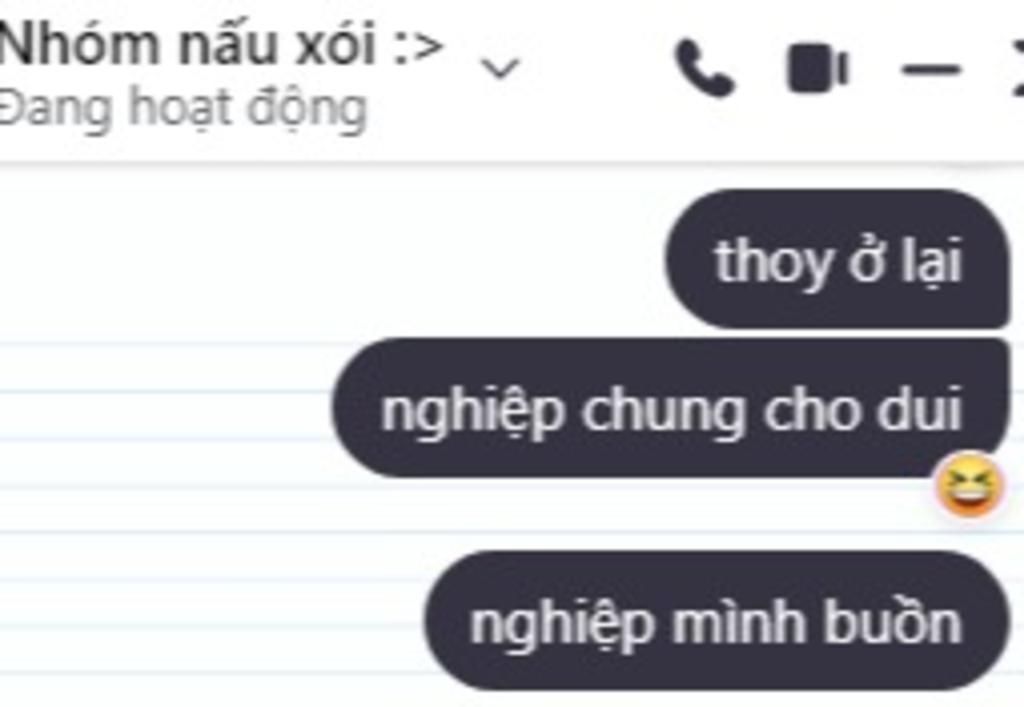View who reacted with the laughing face

[969, 486]
